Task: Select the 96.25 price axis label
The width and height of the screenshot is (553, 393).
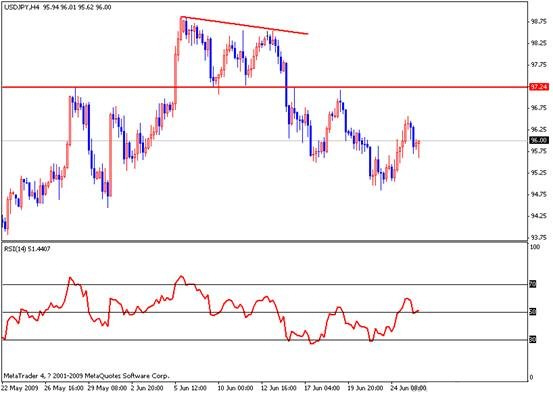Action: [539, 129]
